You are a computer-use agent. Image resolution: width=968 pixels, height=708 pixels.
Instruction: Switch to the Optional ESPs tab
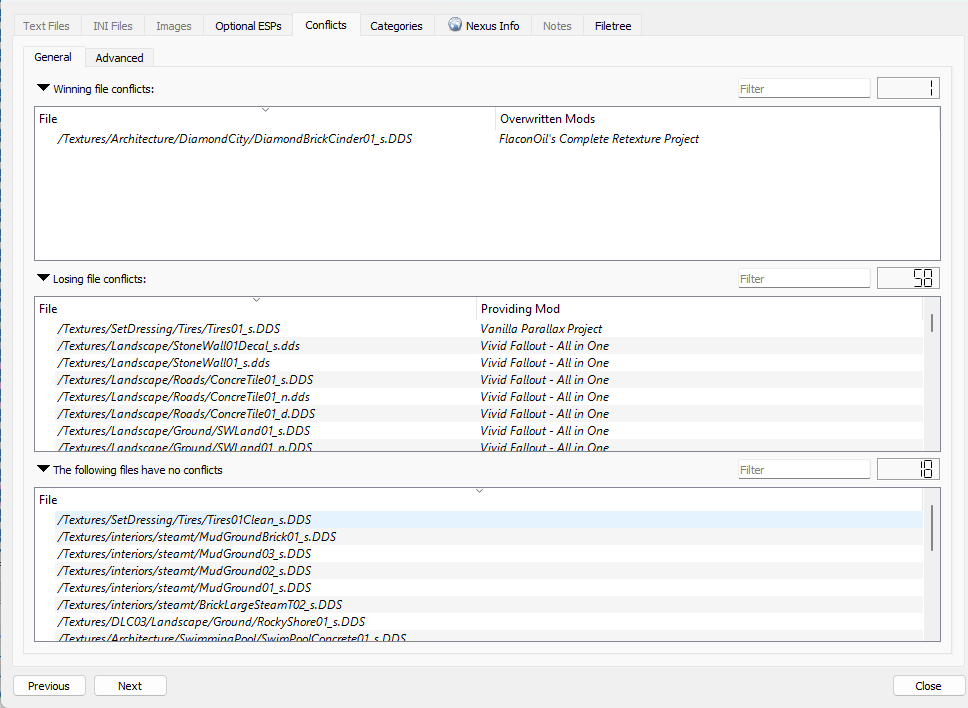tap(248, 26)
